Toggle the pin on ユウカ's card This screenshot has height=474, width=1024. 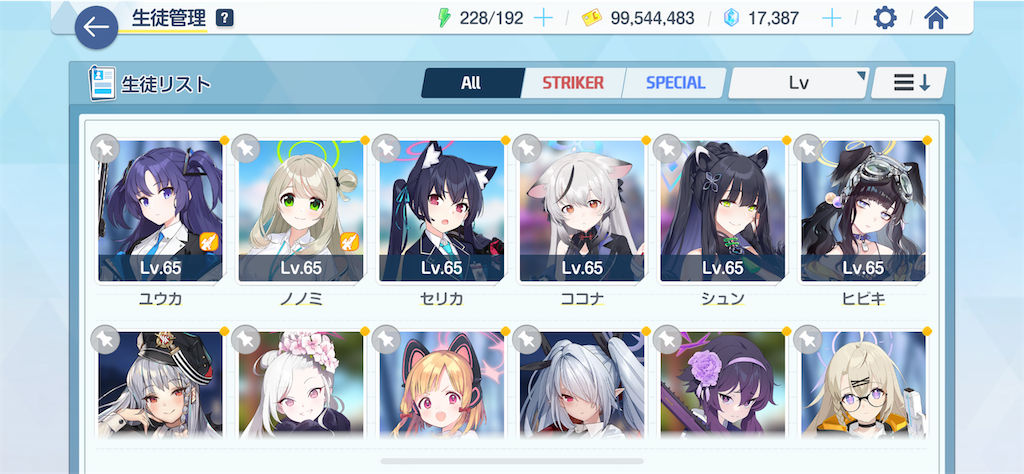click(104, 148)
